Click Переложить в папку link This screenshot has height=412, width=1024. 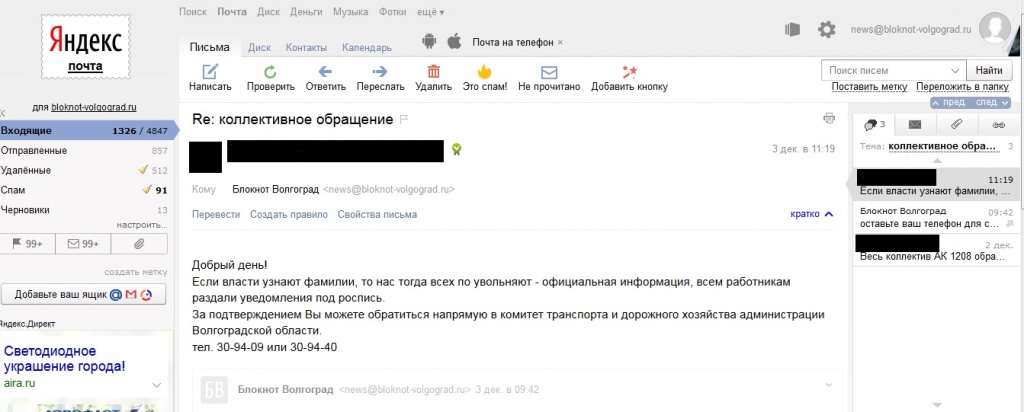point(963,87)
